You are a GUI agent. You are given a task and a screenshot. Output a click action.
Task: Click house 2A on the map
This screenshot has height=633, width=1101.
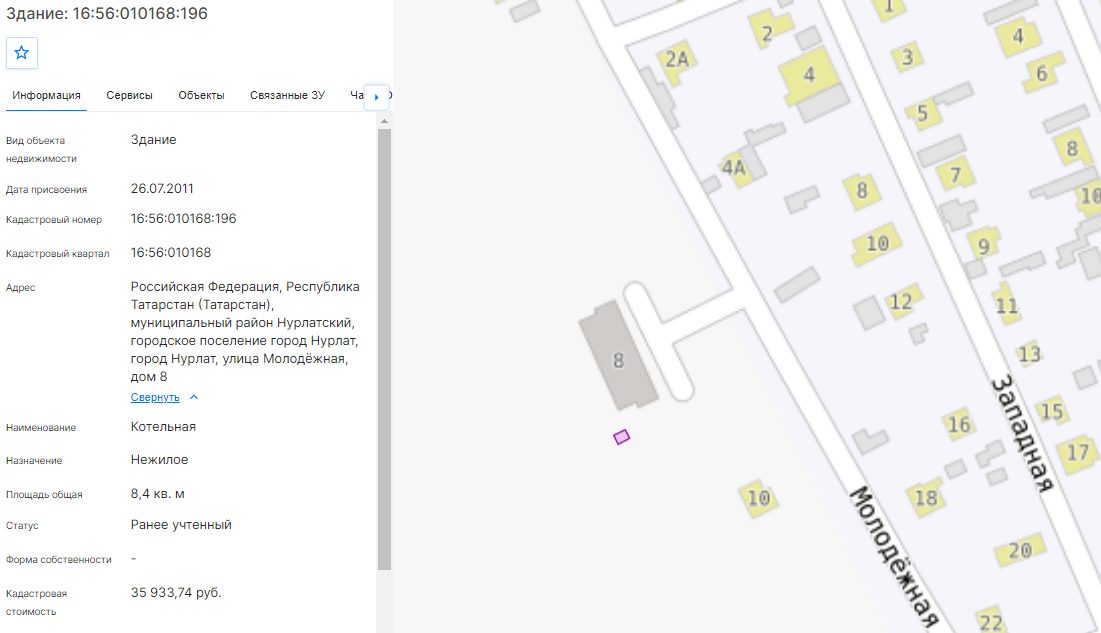point(677,60)
